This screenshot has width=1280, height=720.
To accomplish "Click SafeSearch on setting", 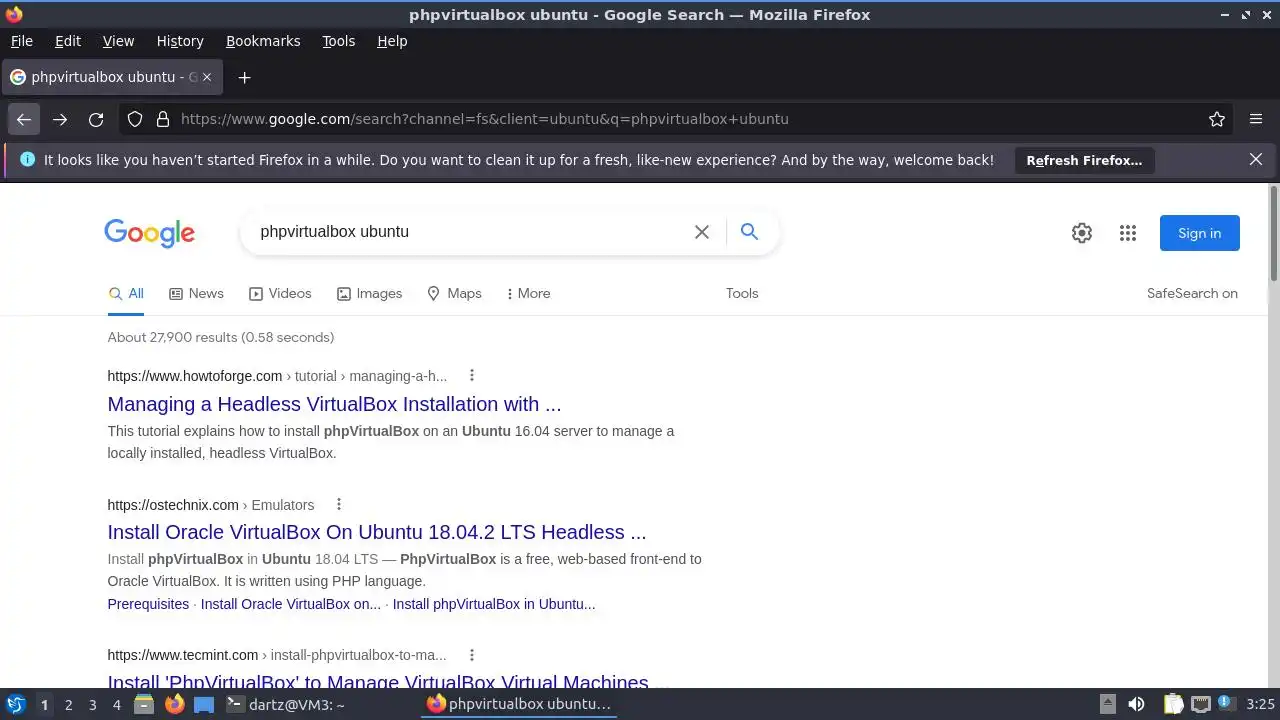I will click(x=1192, y=293).
